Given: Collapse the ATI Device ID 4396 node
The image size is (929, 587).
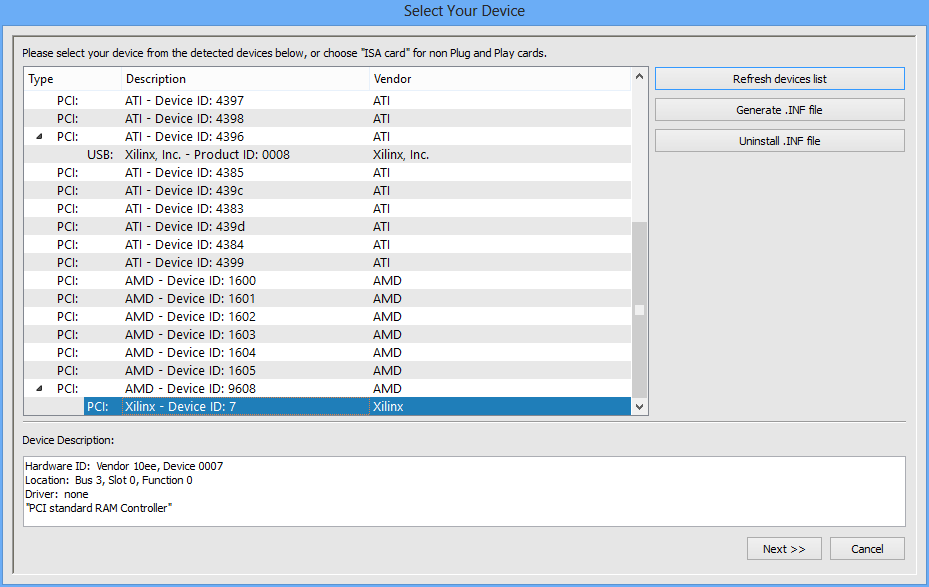Looking at the screenshot, I should point(39,137).
